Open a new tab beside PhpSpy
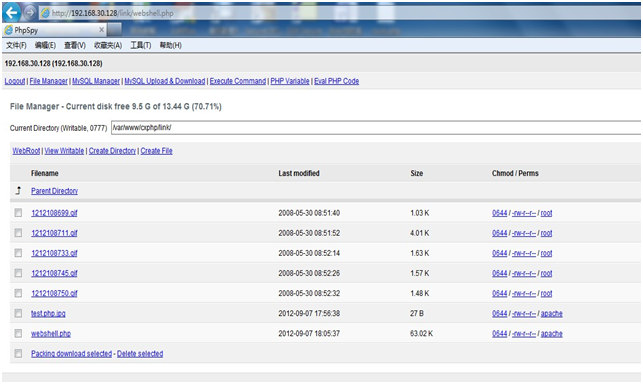643x384 pixels. click(114, 30)
